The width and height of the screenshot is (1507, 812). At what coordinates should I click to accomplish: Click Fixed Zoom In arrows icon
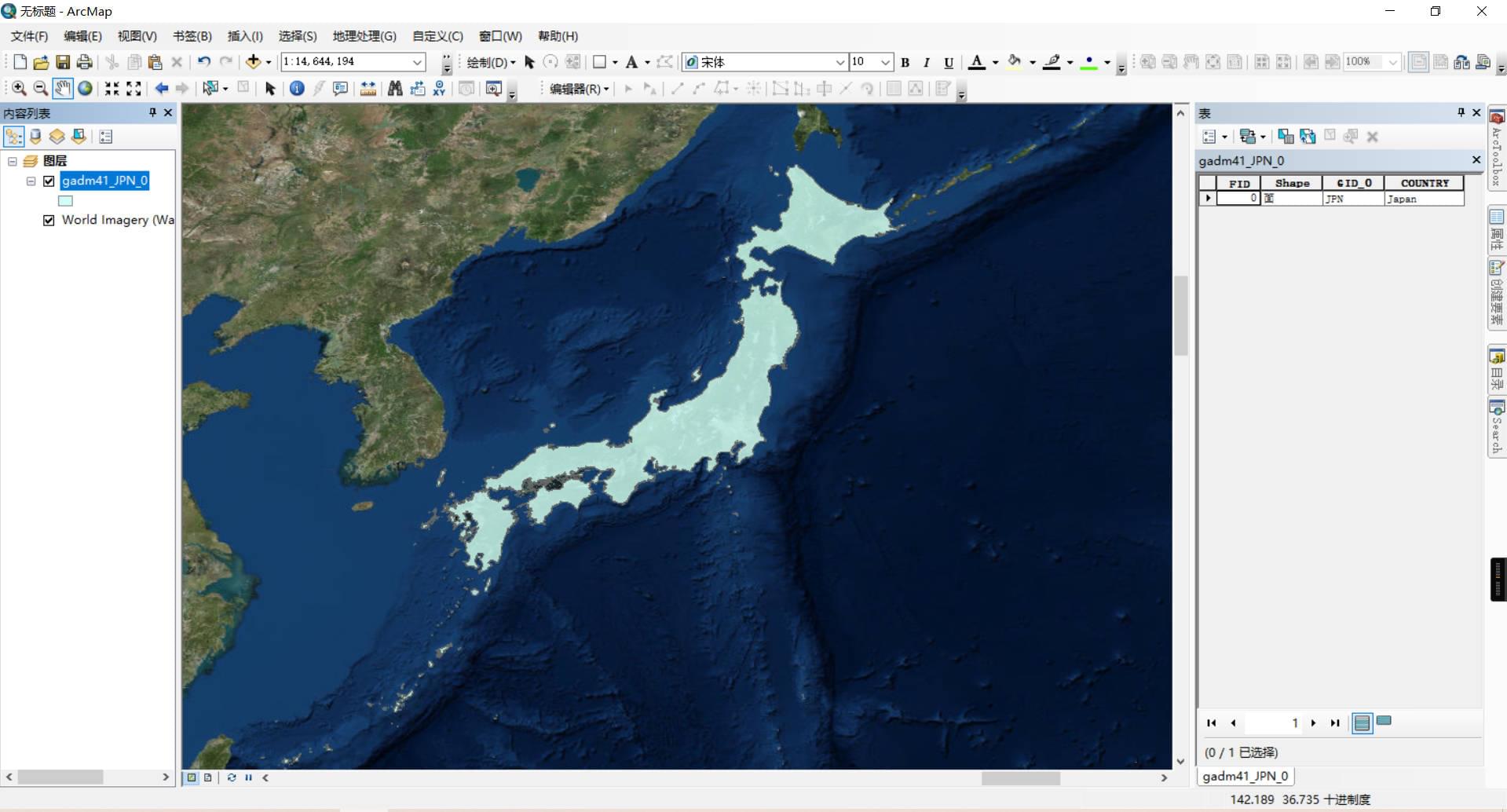coord(112,89)
